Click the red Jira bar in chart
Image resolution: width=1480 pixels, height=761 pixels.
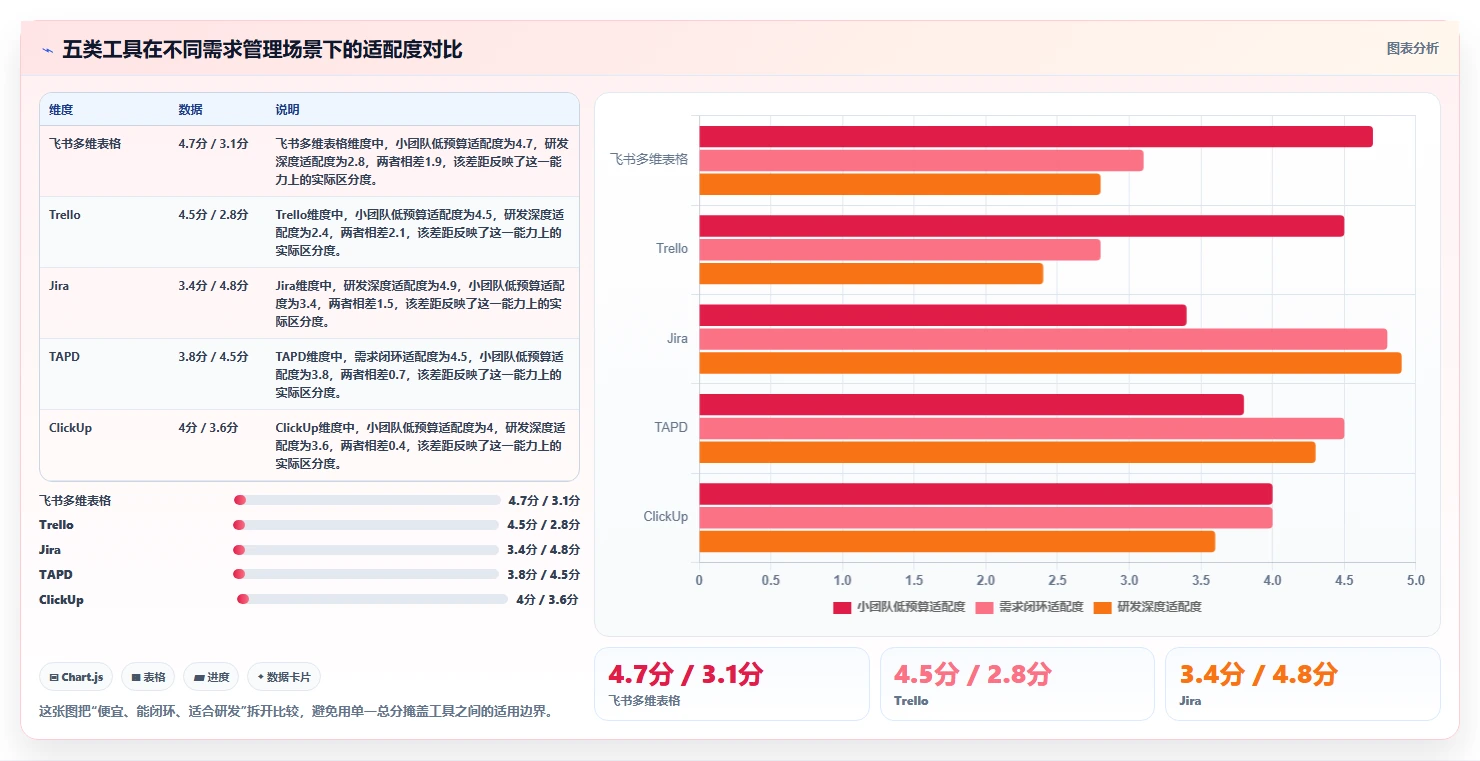point(942,315)
